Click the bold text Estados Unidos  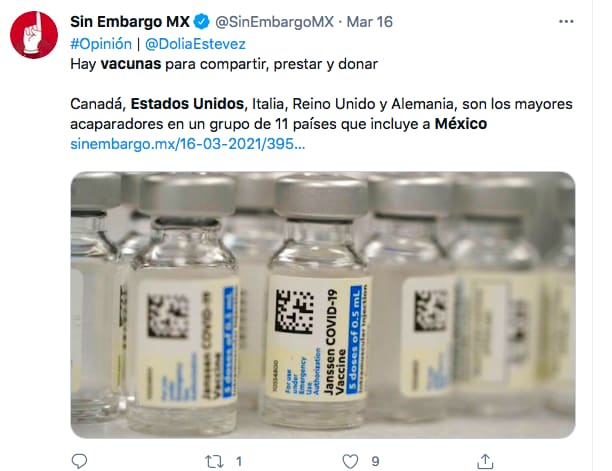point(187,104)
